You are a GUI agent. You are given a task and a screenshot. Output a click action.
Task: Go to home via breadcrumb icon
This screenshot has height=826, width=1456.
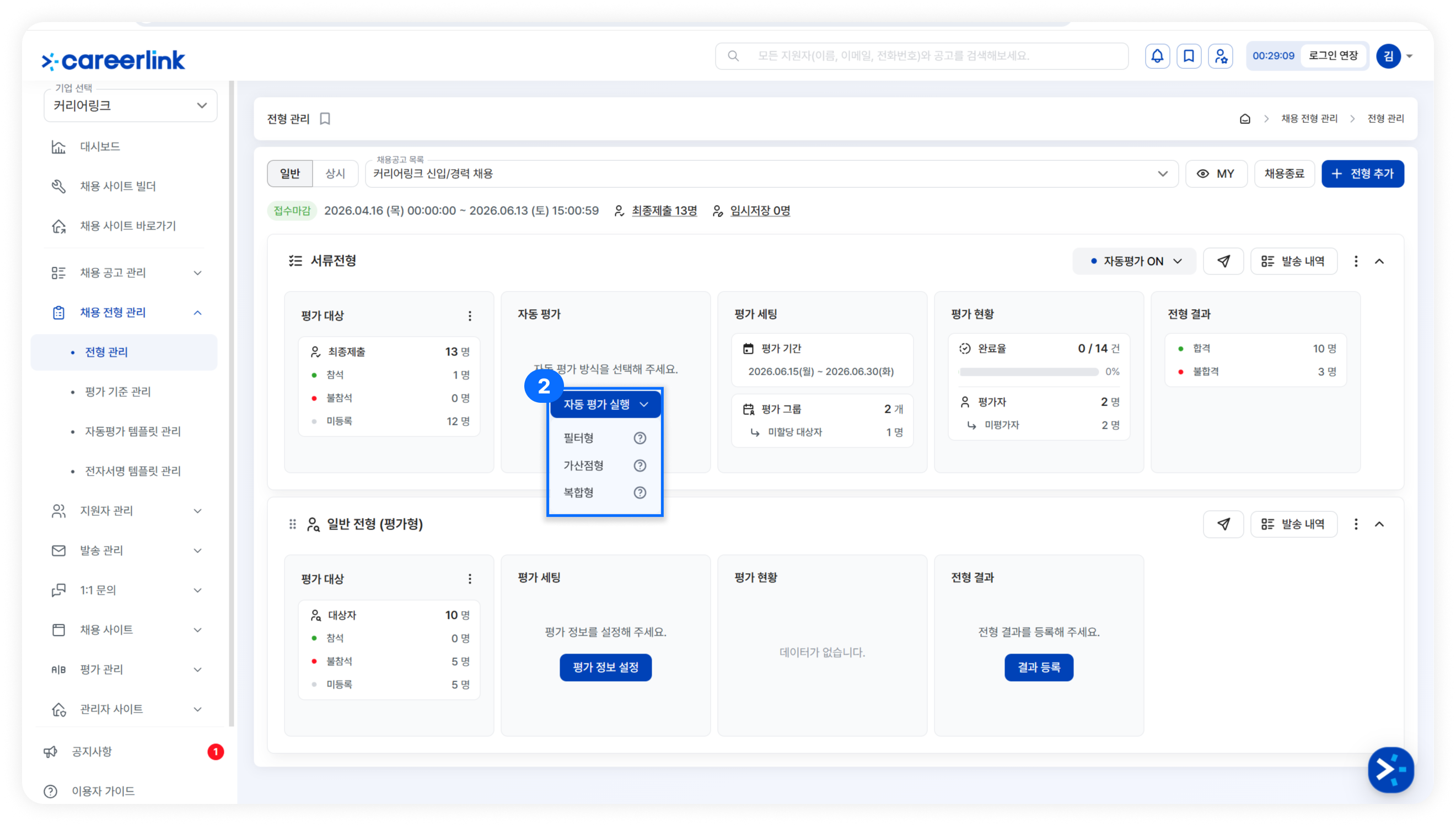1245,118
